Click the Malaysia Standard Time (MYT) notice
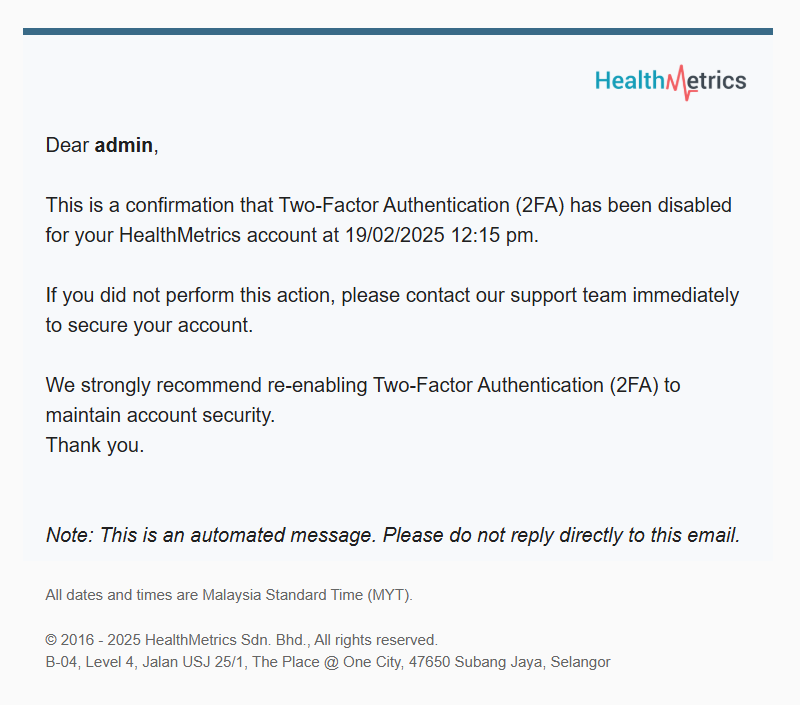This screenshot has height=705, width=800. [229, 595]
